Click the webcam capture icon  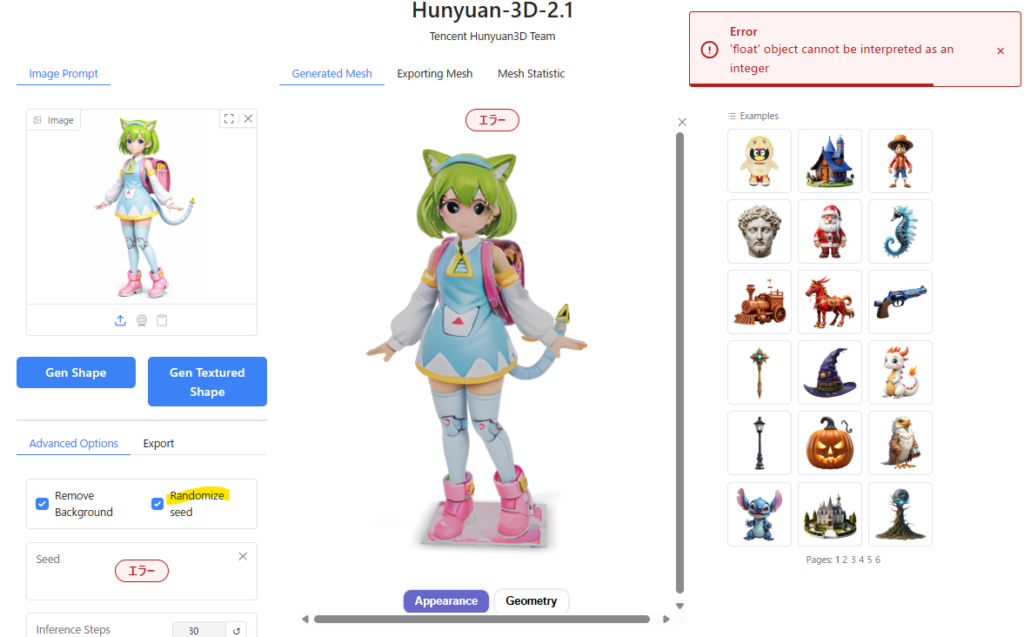141,321
